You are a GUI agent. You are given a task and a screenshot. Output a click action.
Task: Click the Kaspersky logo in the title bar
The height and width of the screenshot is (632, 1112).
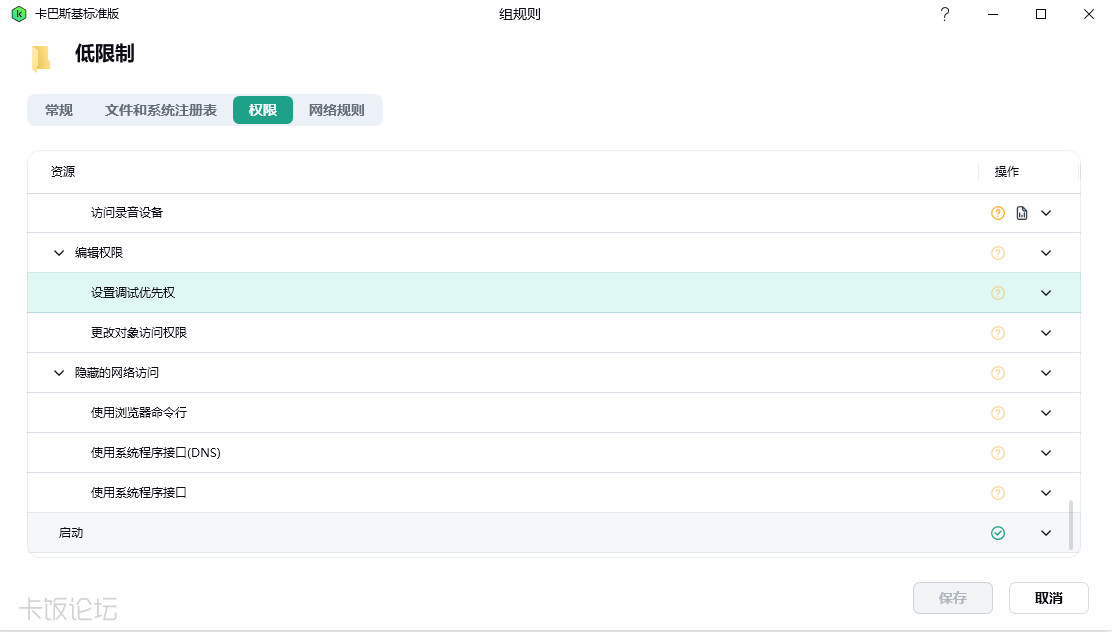click(19, 13)
